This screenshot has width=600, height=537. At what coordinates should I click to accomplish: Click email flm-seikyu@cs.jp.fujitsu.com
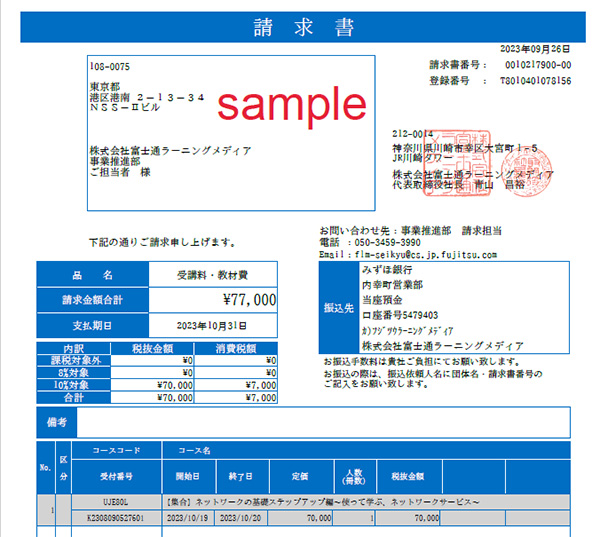tap(426, 255)
